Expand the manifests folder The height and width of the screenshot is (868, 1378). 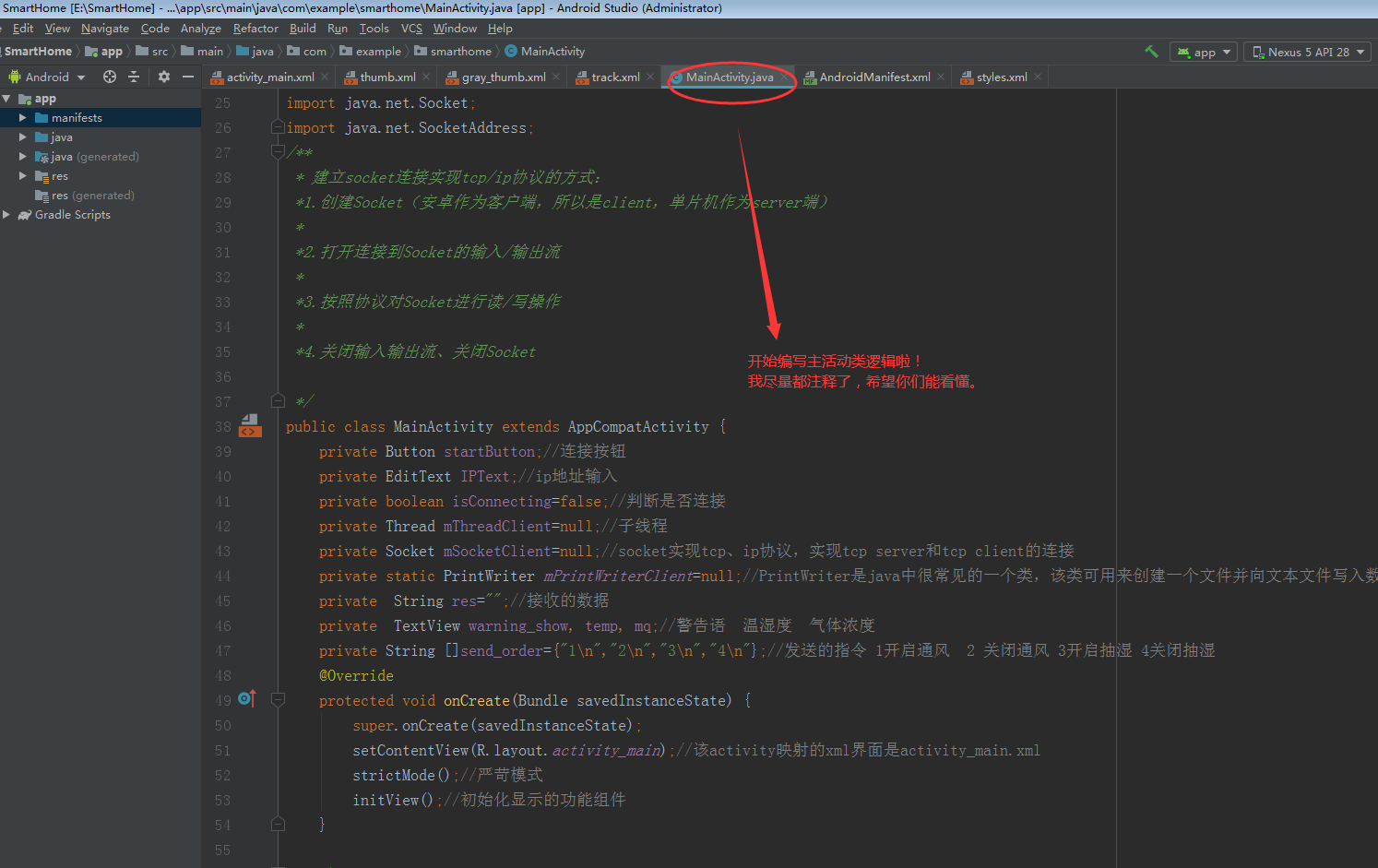point(23,117)
